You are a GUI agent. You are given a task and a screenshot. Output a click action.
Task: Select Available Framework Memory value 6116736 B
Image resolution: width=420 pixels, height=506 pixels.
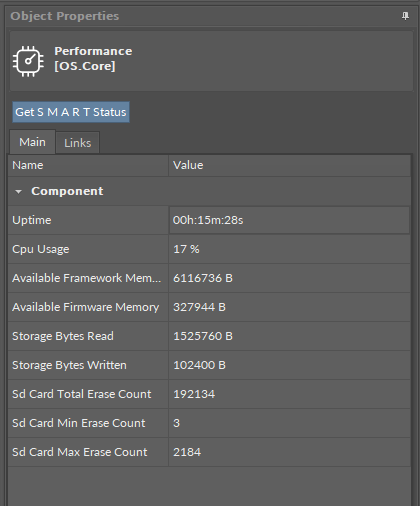(203, 278)
